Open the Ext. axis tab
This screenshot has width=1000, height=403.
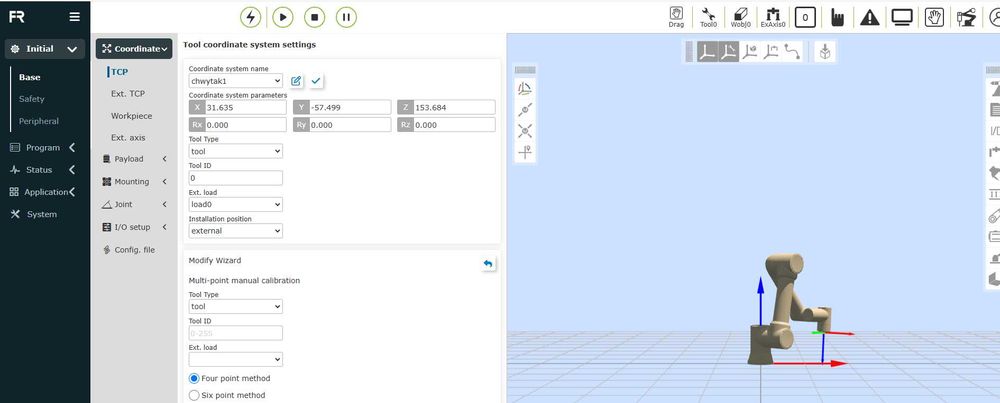click(x=128, y=138)
